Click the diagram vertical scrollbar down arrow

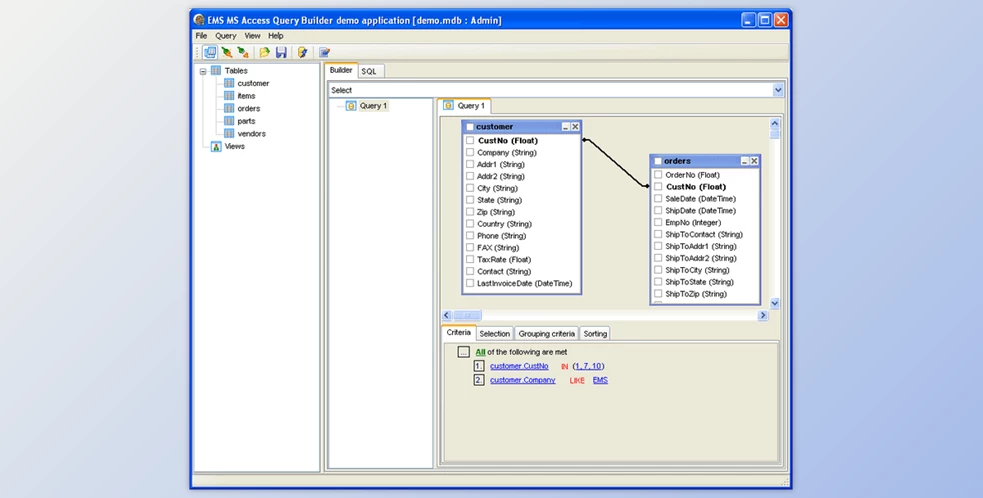pyautogui.click(x=774, y=304)
